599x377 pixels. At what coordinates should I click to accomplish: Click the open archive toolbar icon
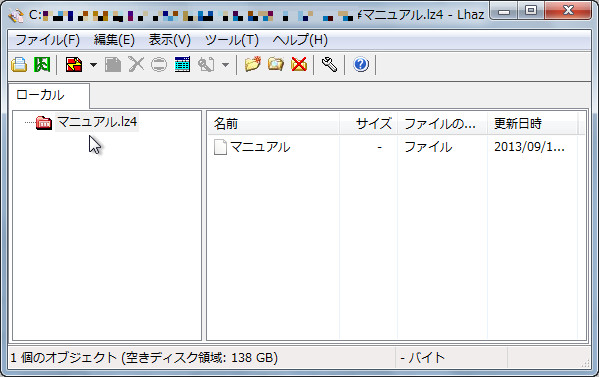[19, 65]
